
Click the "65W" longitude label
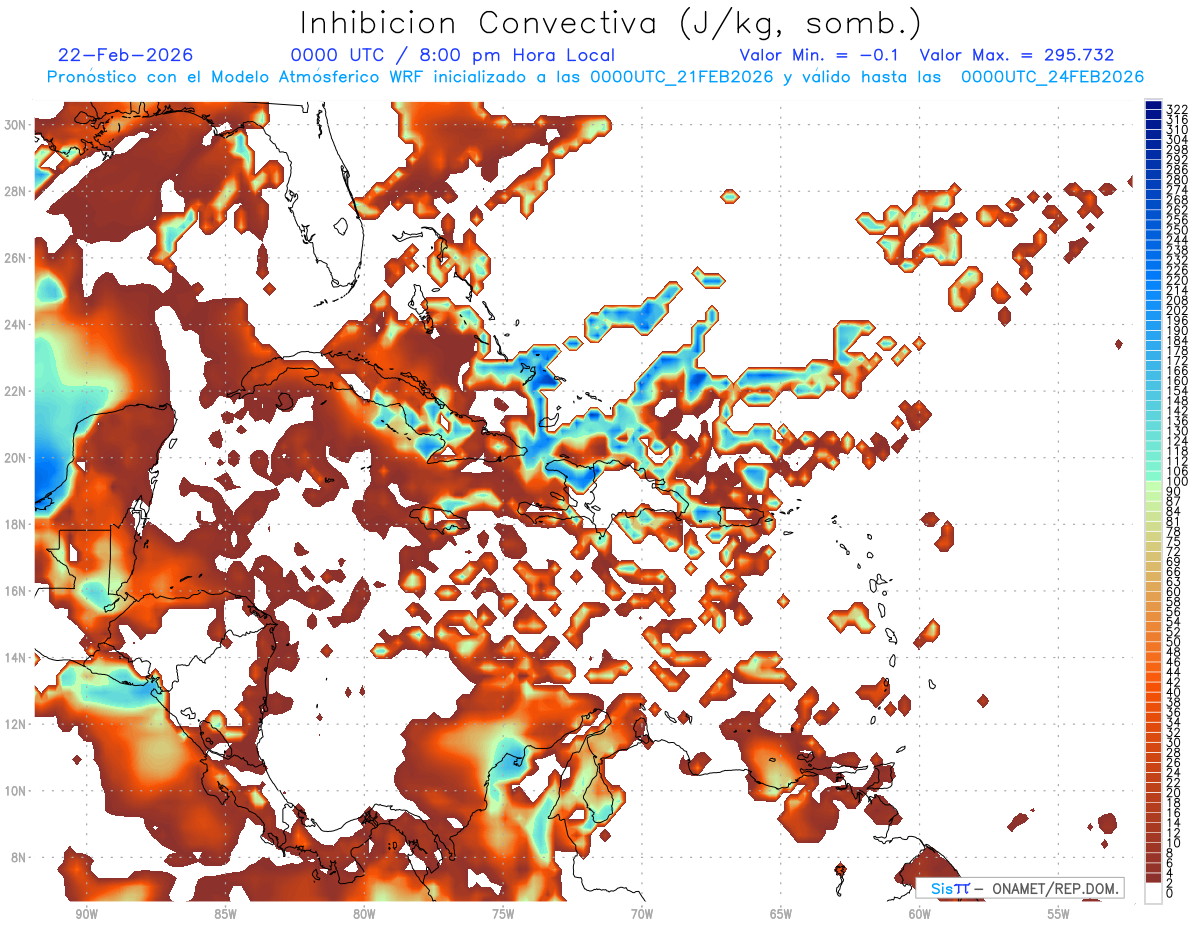tap(781, 914)
